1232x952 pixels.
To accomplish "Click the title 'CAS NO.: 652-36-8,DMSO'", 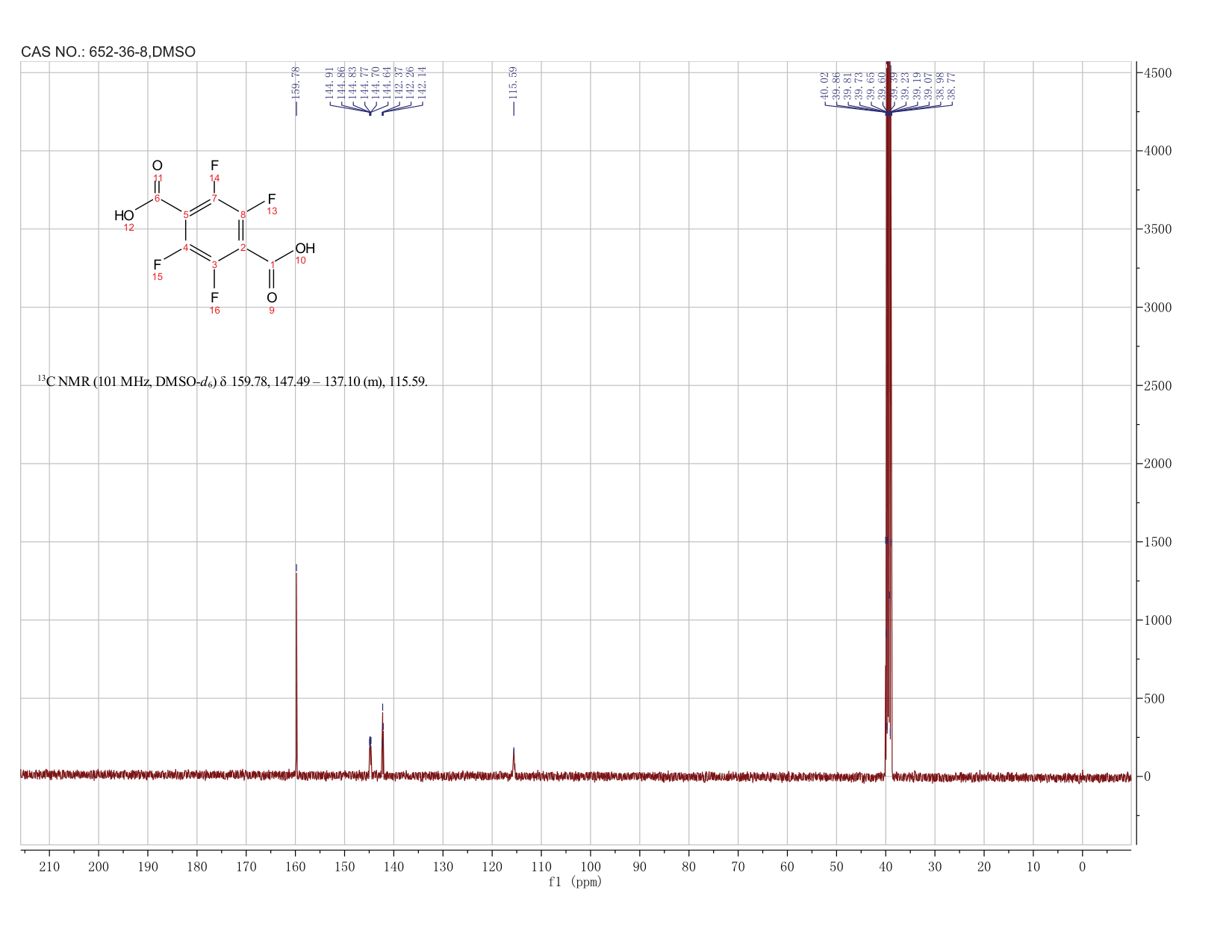I will point(108,52).
